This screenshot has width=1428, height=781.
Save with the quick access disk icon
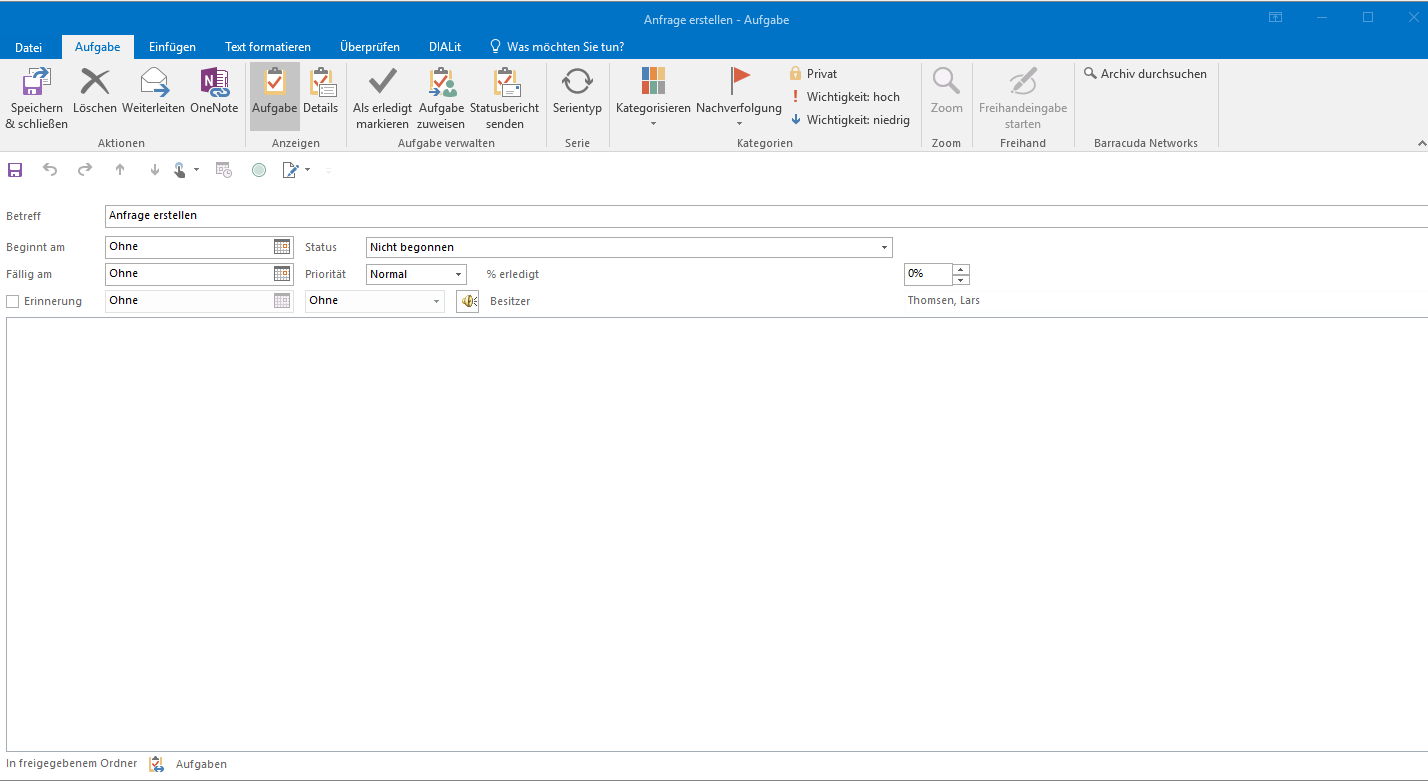(x=15, y=170)
